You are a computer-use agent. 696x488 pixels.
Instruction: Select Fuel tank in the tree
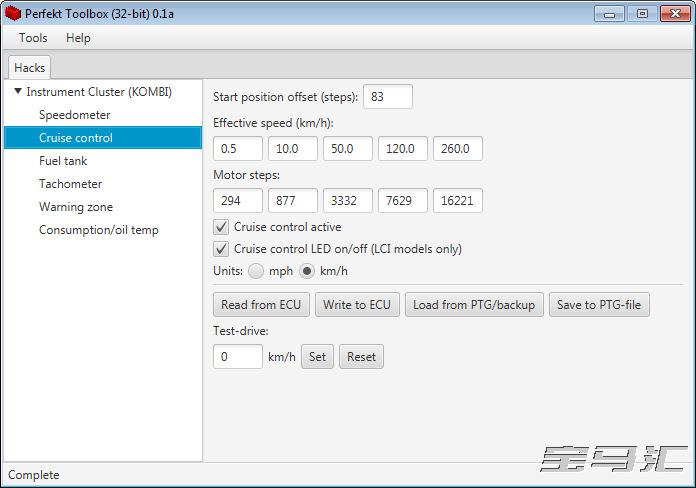click(x=63, y=161)
